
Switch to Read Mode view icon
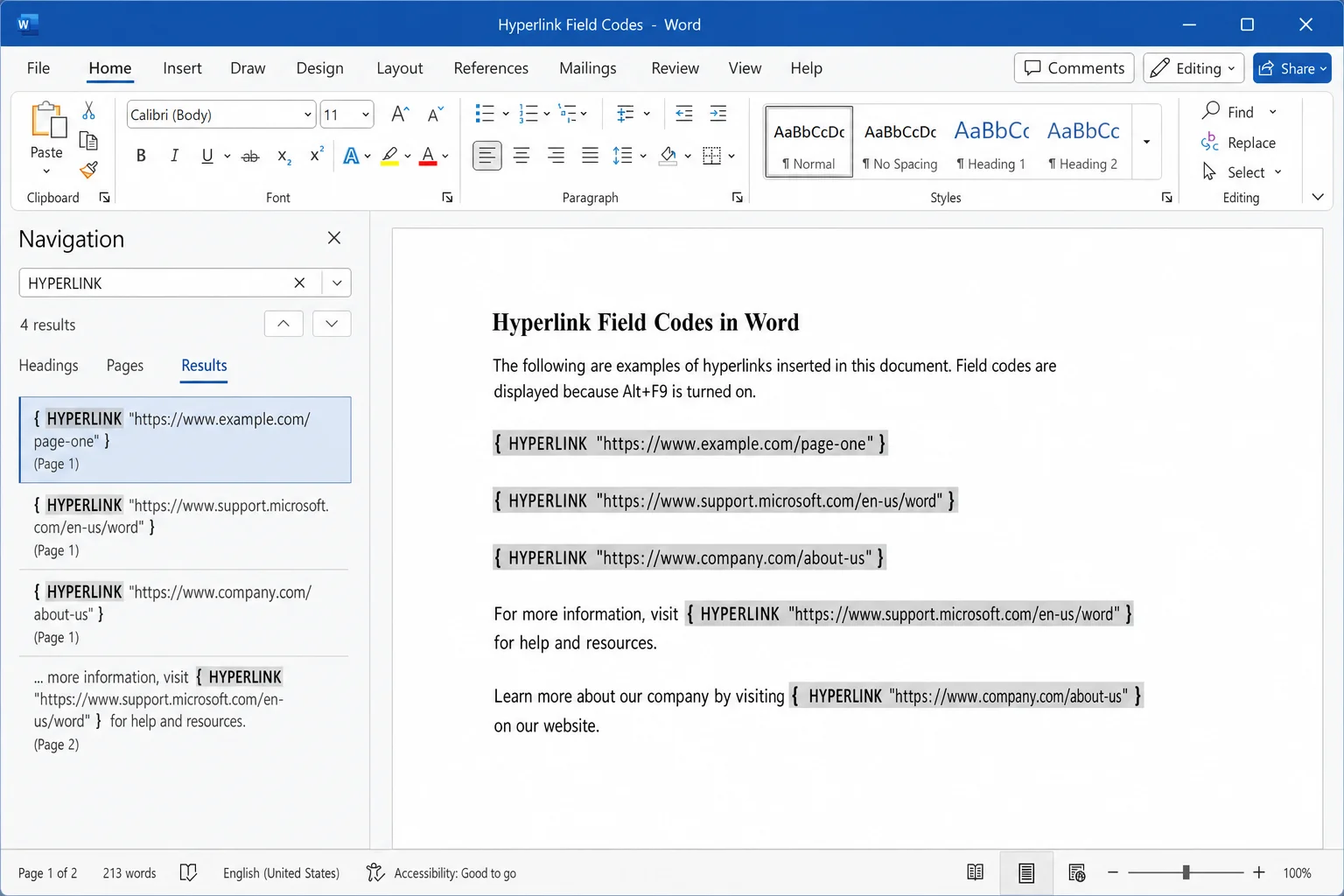[975, 872]
